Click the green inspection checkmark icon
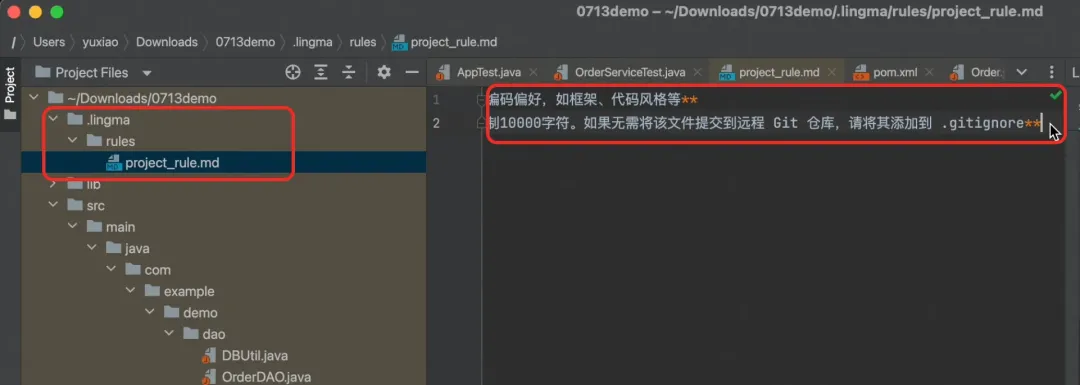 (x=1055, y=95)
